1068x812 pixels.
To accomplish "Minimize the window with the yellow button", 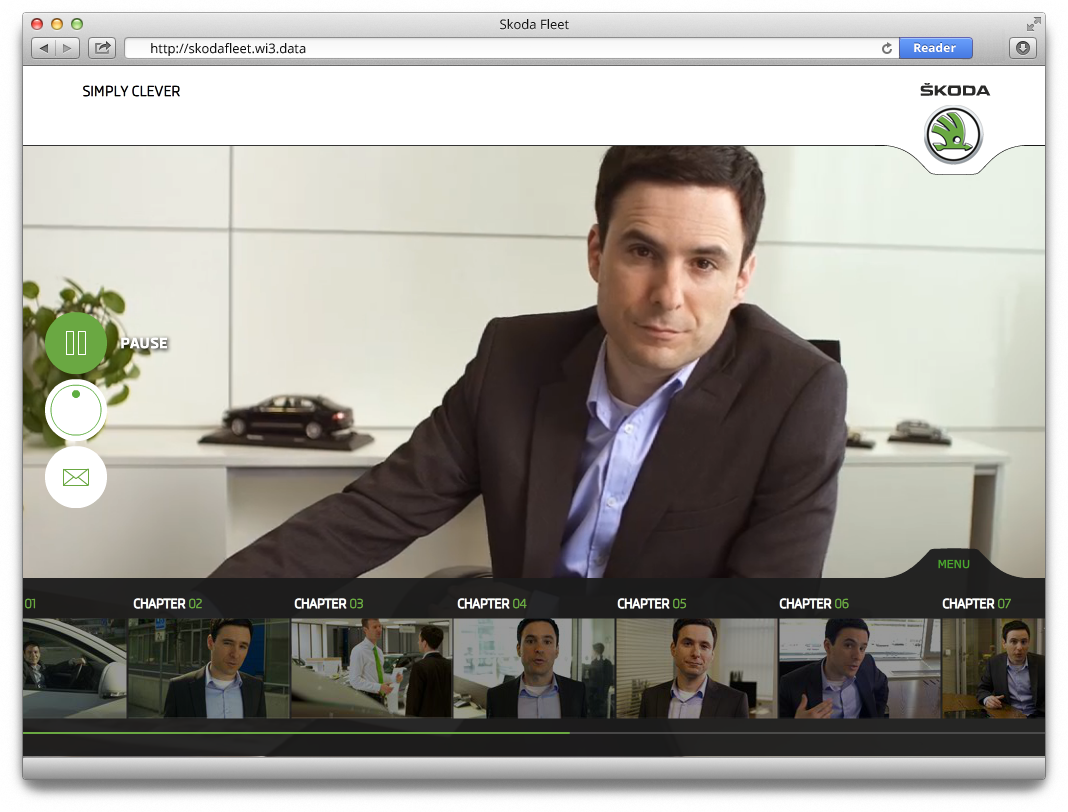I will pos(57,24).
